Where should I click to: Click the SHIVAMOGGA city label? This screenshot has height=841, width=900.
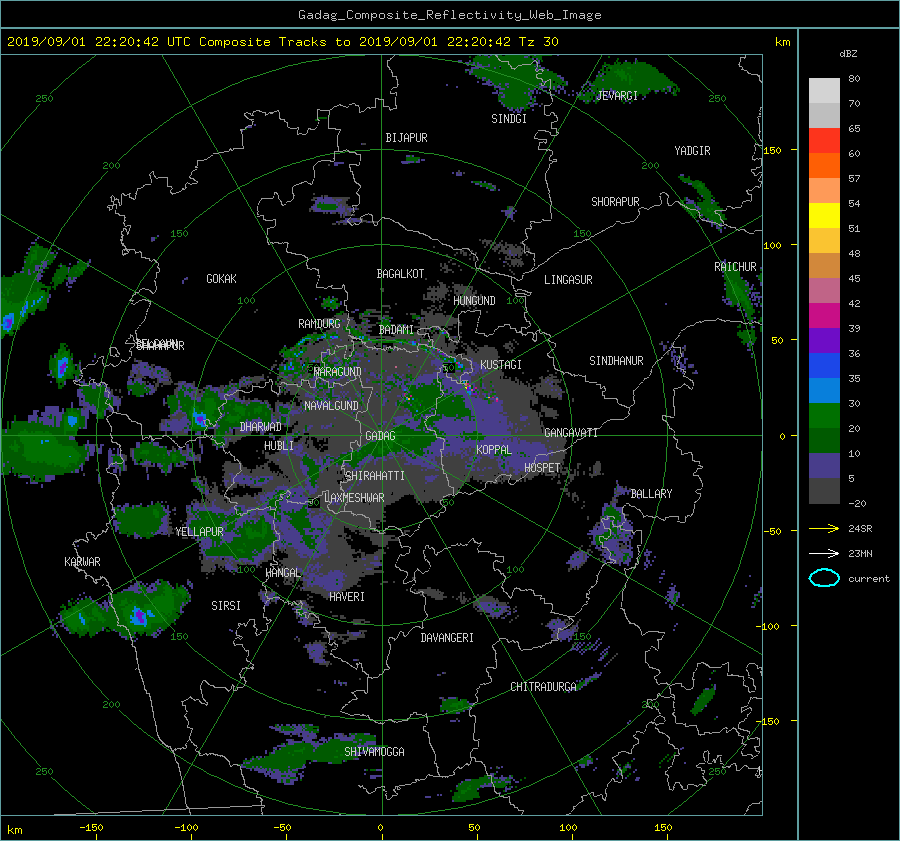point(374,752)
